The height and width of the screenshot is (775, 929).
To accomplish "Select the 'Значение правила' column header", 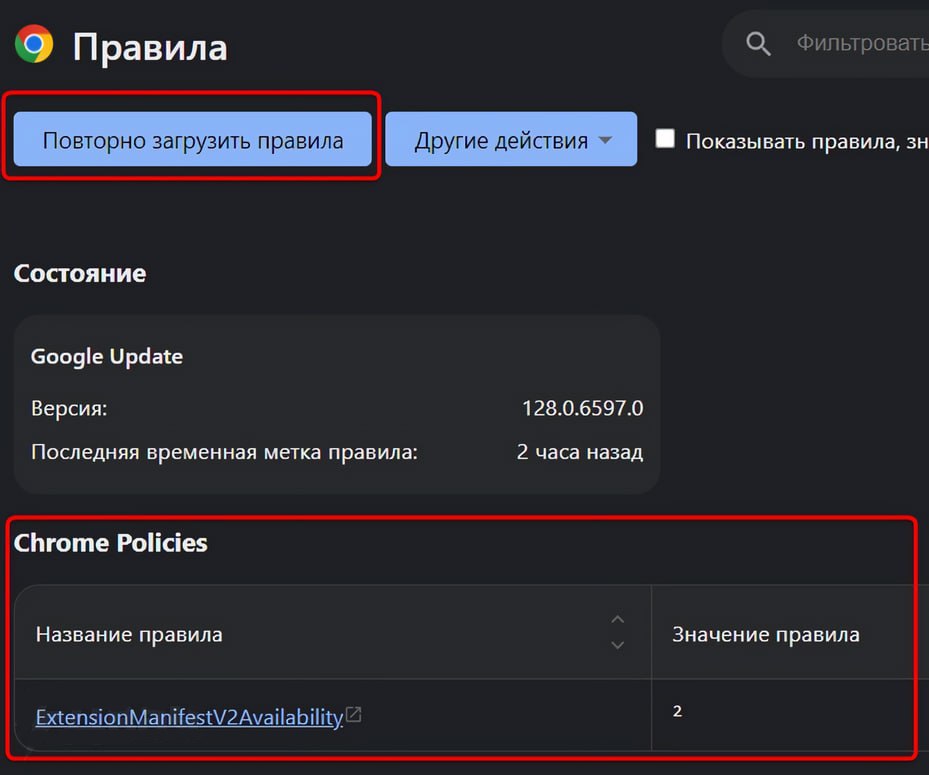I will click(x=765, y=634).
